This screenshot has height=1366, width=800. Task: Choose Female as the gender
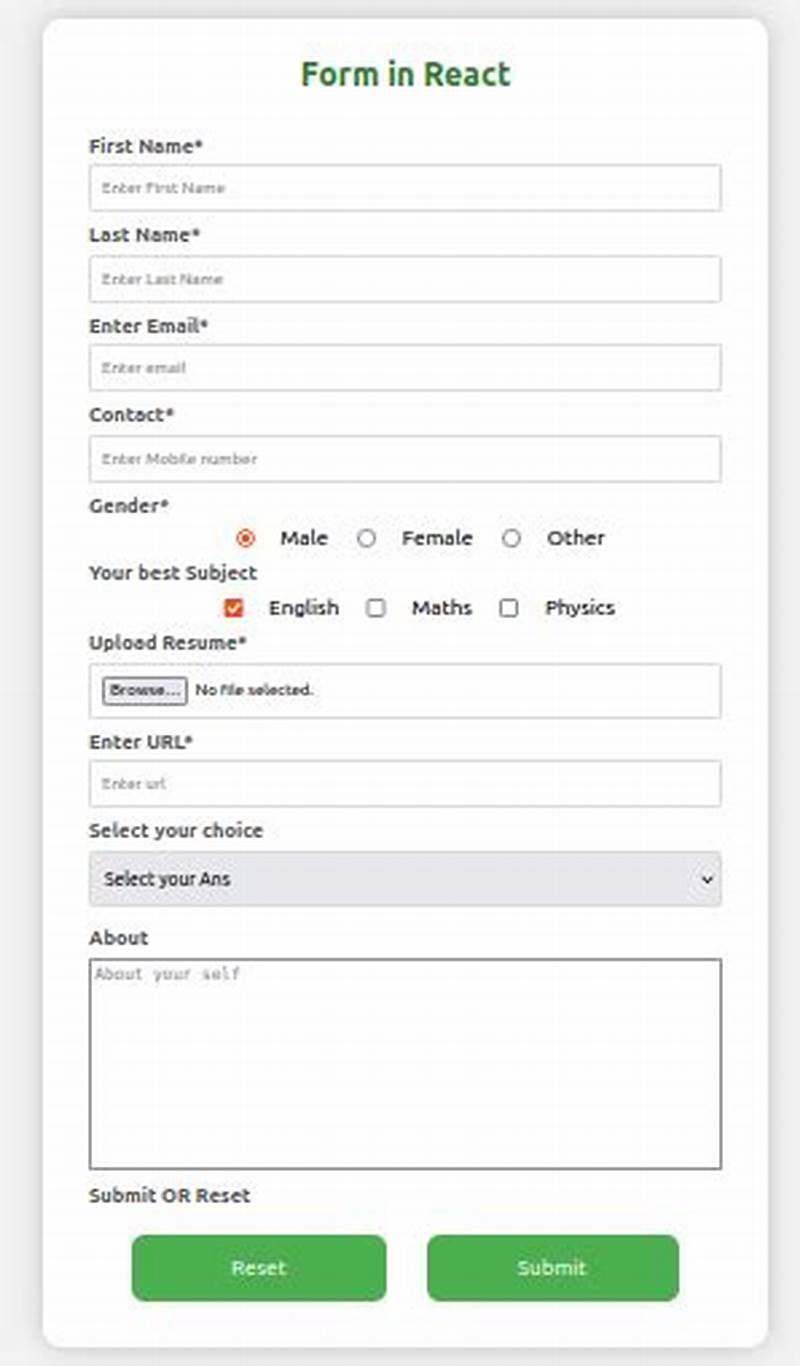(367, 538)
